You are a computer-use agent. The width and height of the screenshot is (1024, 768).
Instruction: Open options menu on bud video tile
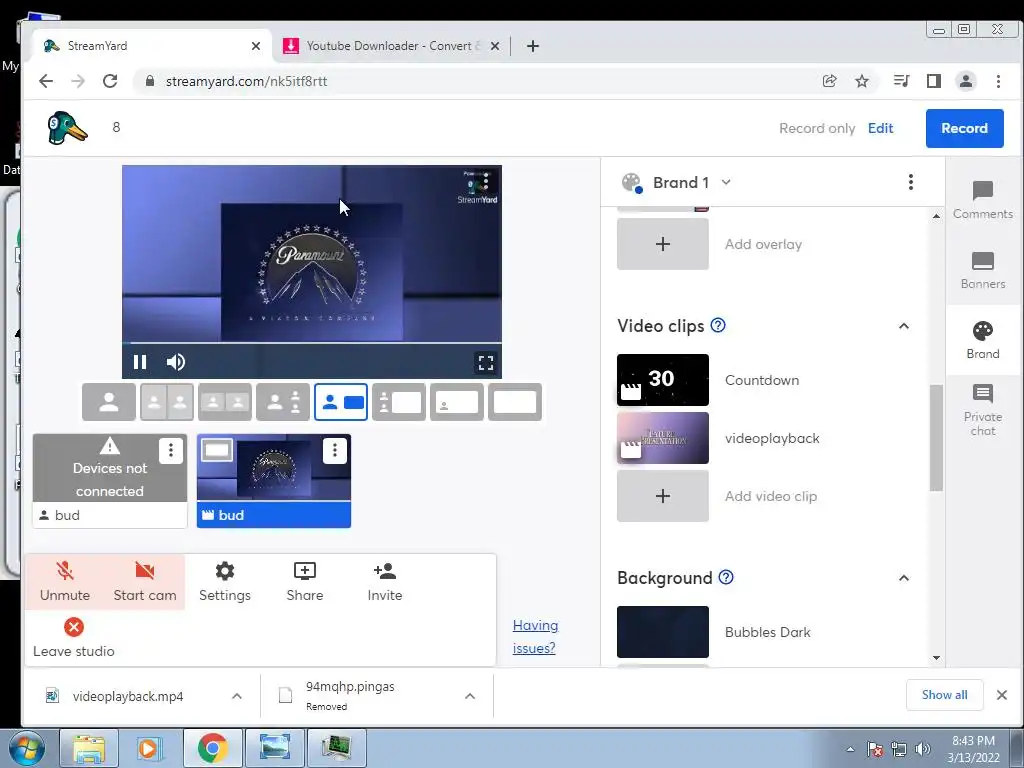334,450
